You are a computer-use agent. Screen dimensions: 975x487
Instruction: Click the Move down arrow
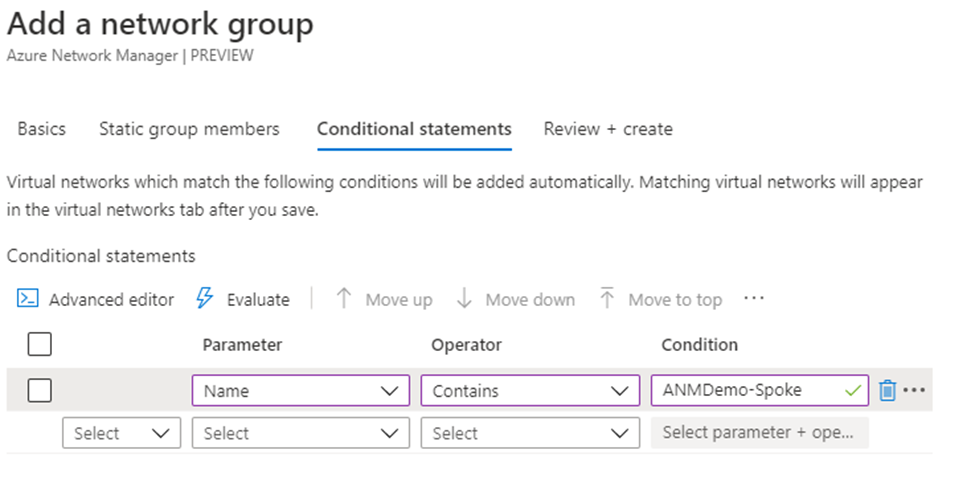(x=464, y=298)
